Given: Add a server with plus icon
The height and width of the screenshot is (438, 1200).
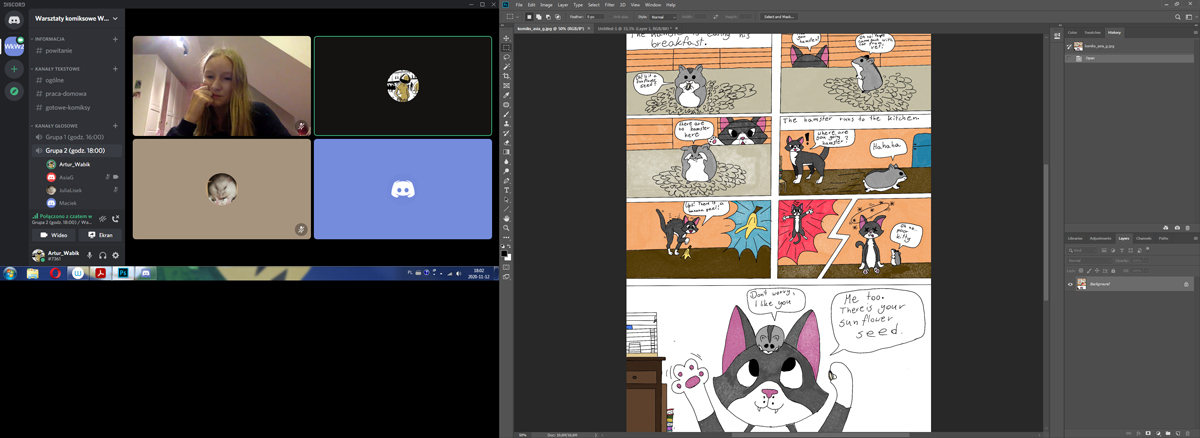Looking at the screenshot, I should [14, 69].
